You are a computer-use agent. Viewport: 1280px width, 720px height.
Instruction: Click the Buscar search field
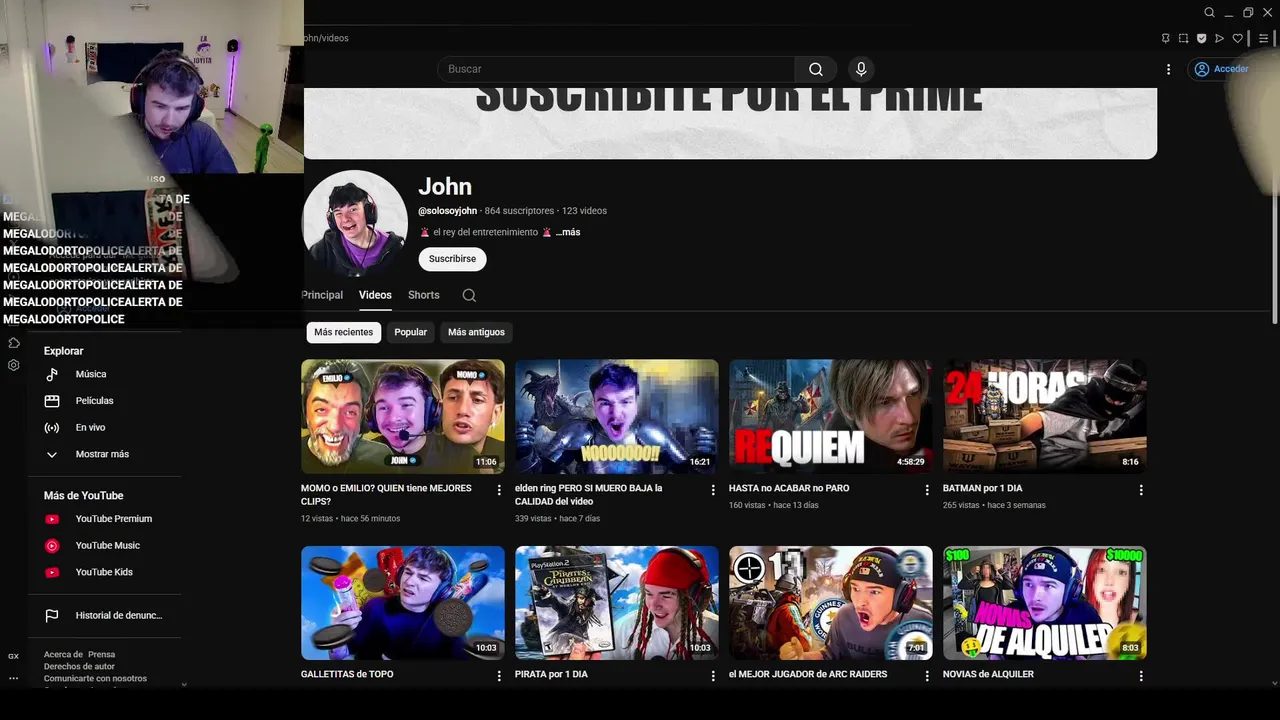coord(616,69)
